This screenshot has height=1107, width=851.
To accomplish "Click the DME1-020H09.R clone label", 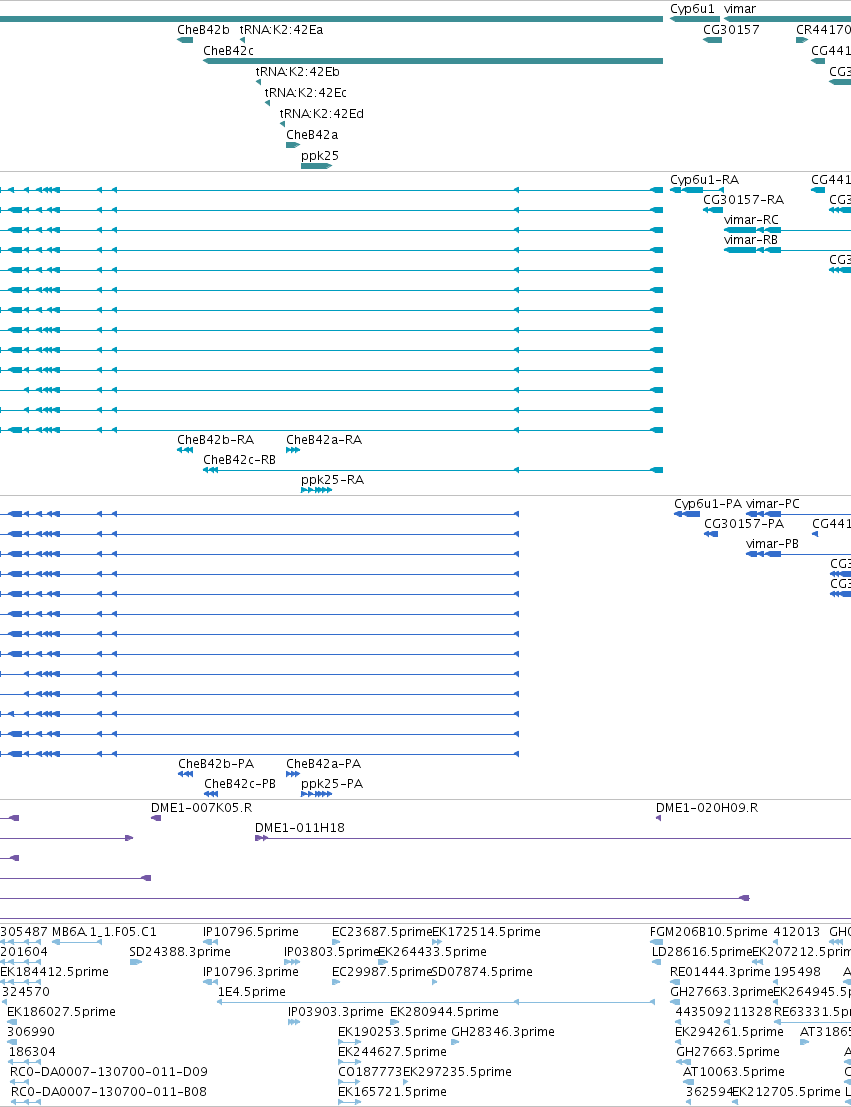I will (x=707, y=808).
